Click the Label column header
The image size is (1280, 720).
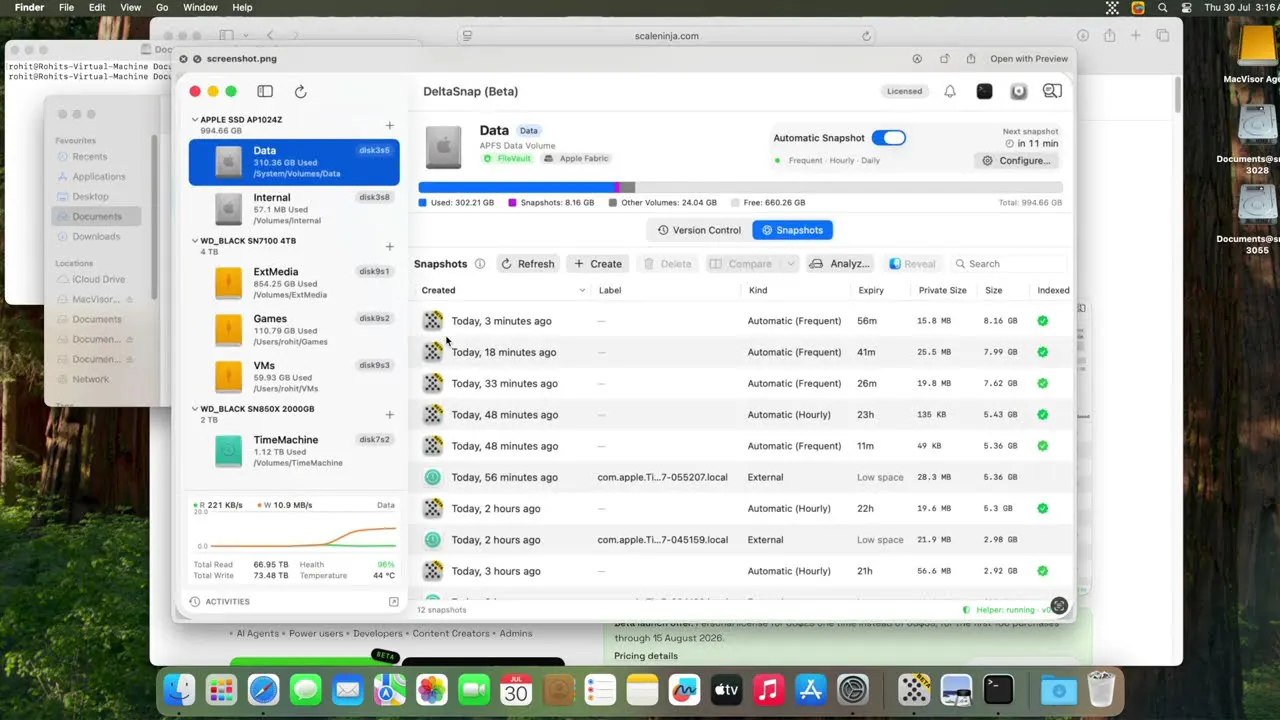[610, 291]
